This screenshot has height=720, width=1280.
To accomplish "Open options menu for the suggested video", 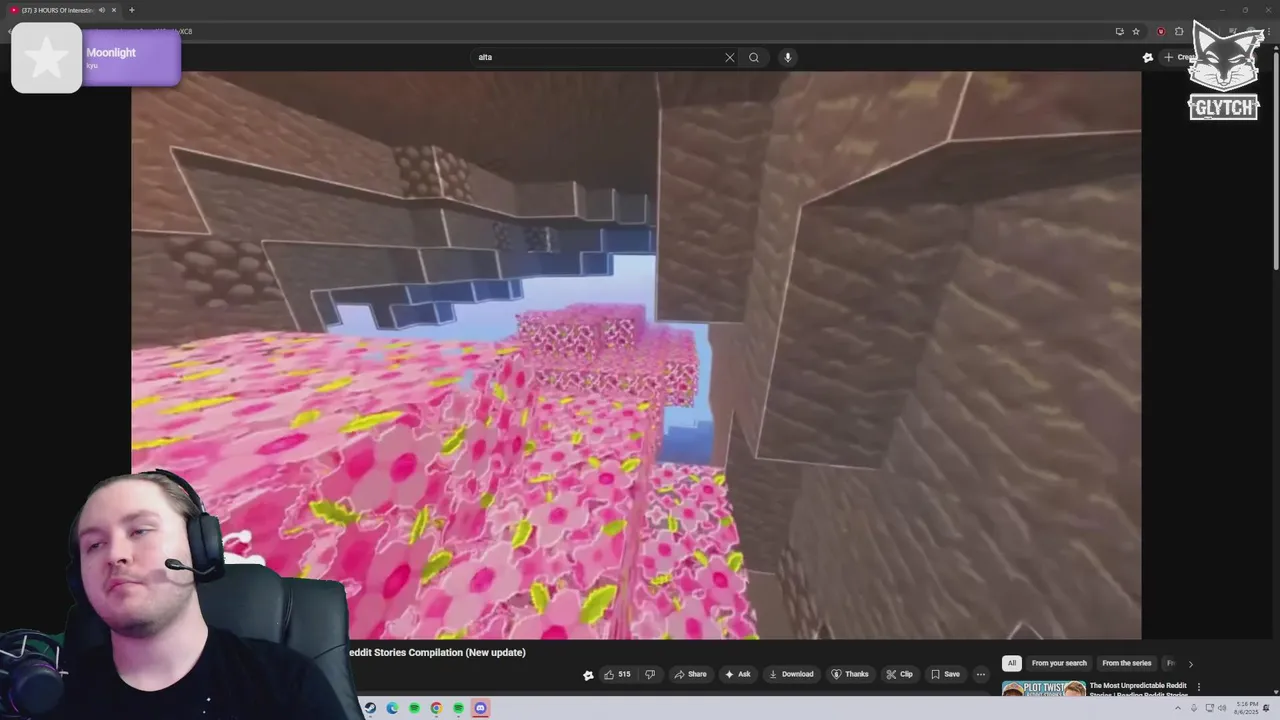I will point(1199,687).
